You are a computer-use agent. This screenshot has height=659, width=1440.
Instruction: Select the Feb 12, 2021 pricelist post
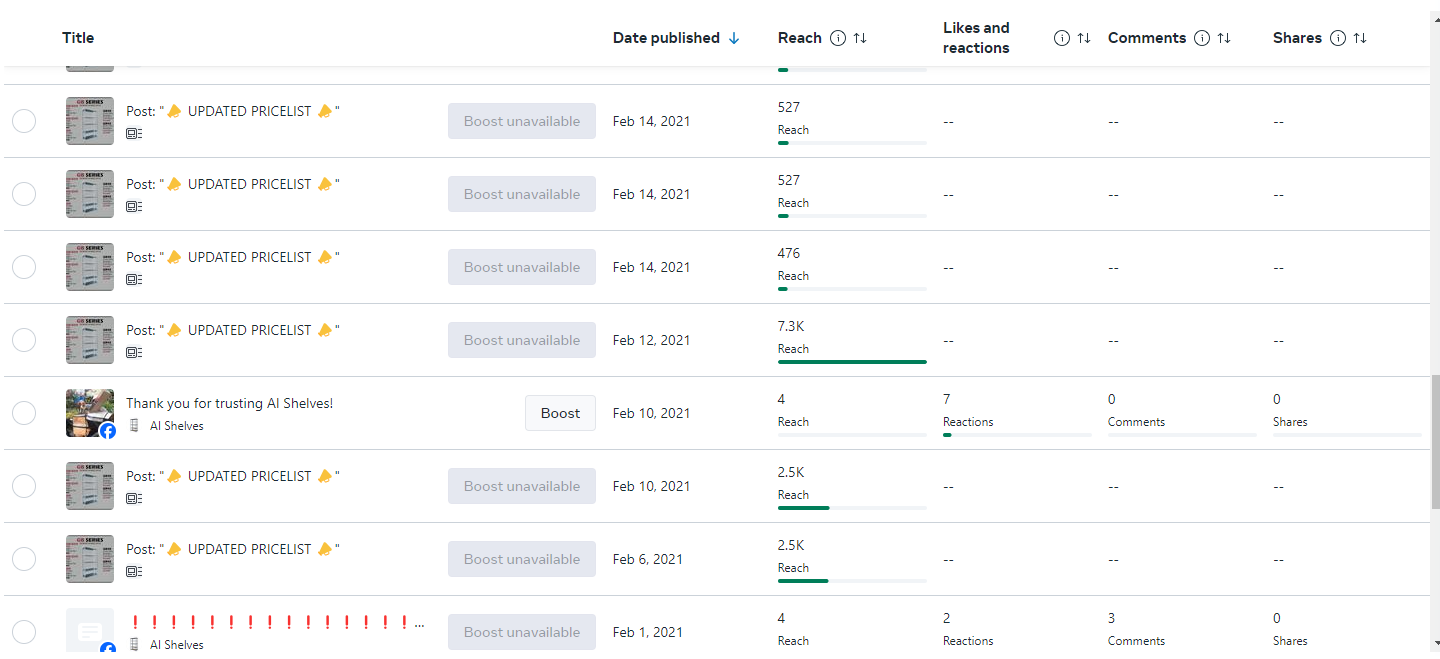(24, 340)
